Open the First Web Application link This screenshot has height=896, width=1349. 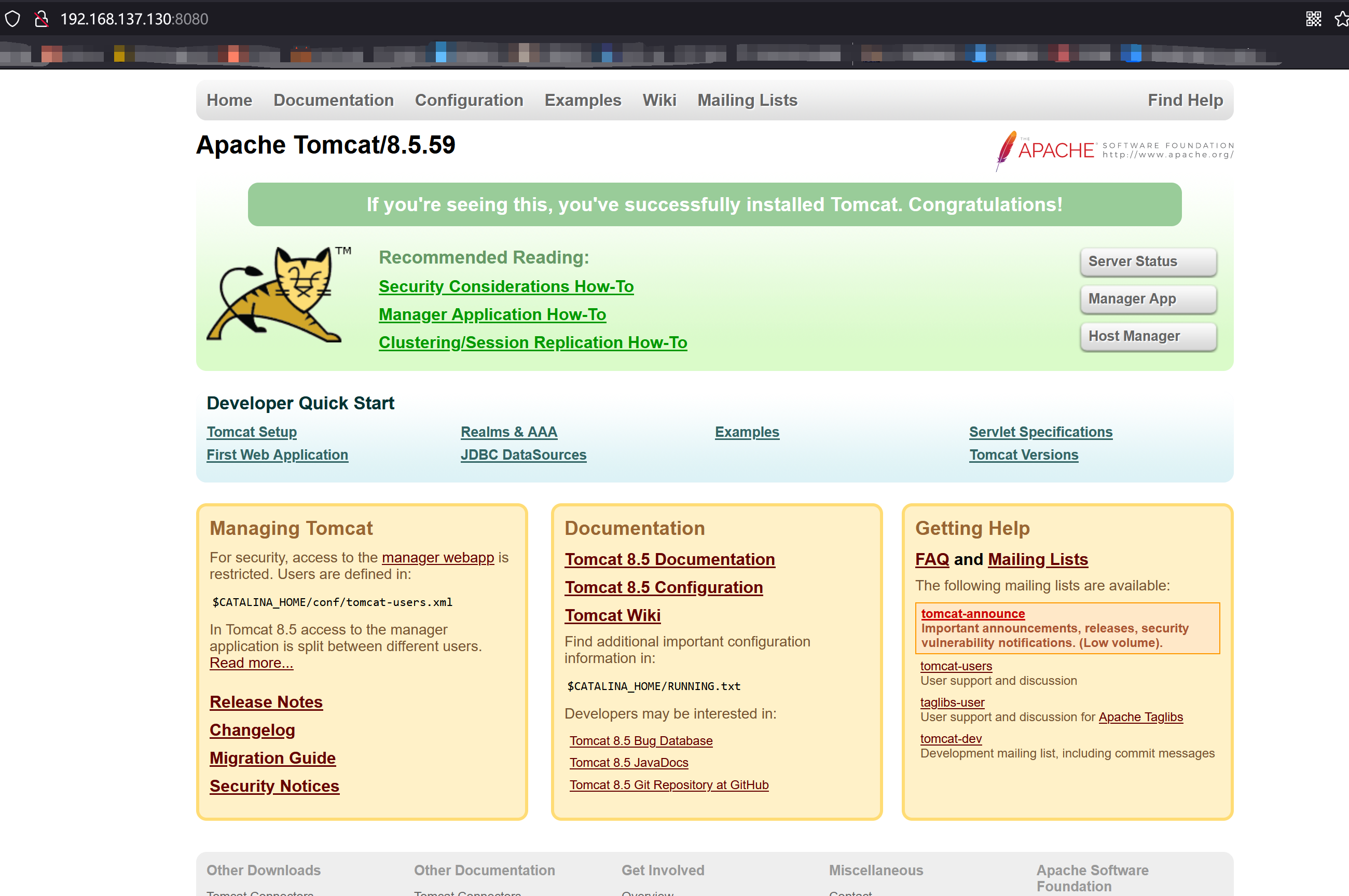(277, 455)
